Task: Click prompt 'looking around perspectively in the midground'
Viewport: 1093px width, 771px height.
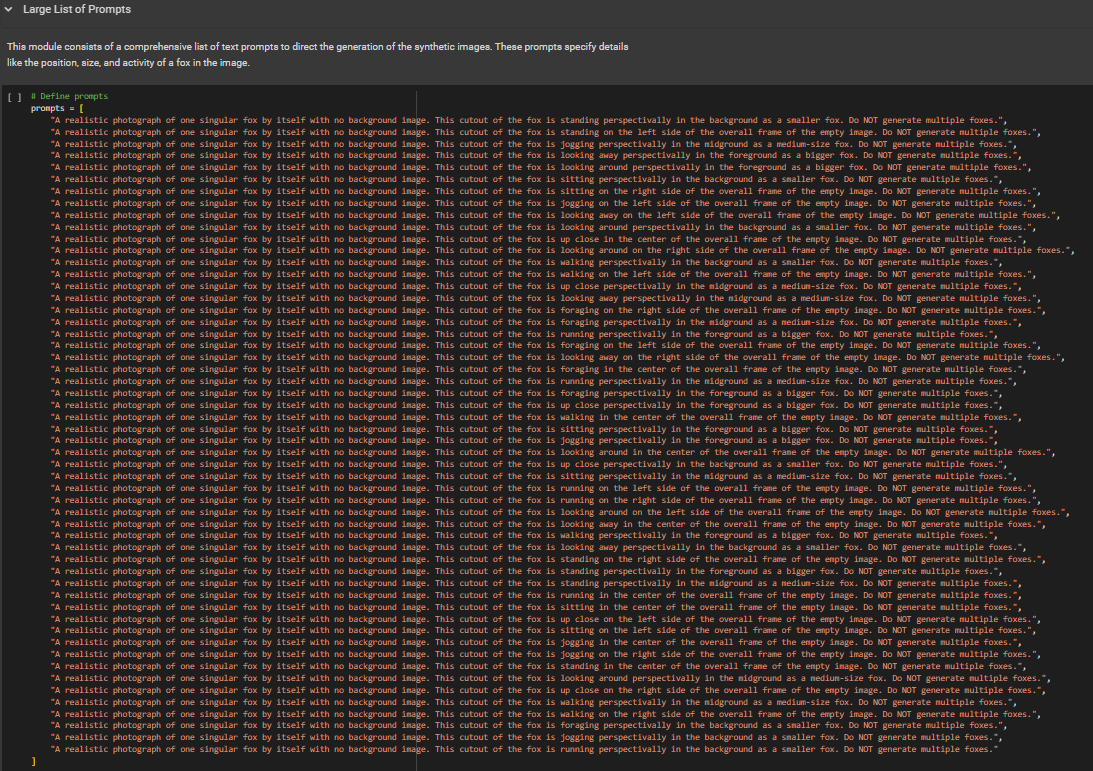Action: click(551, 678)
